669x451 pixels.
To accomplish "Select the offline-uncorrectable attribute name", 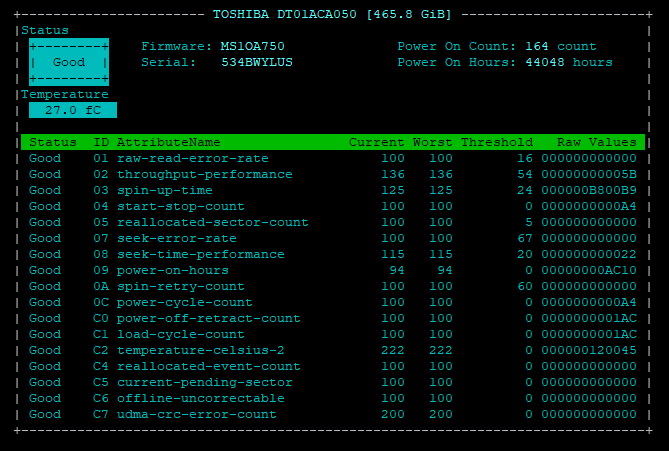I will pyautogui.click(x=201, y=399).
